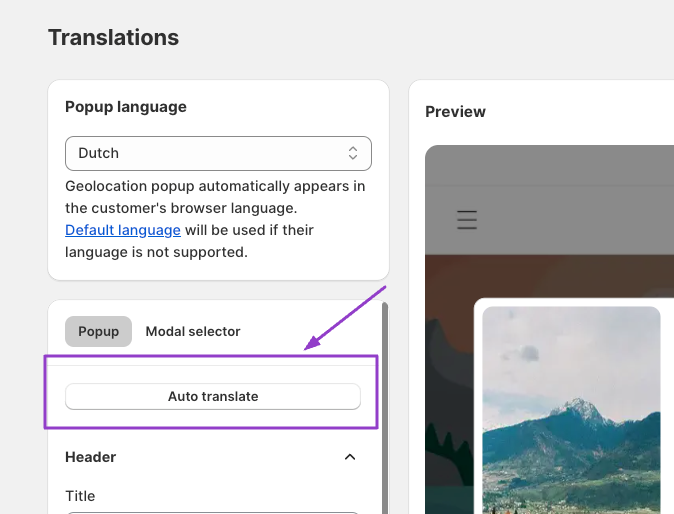The image size is (674, 514).
Task: Click the Preview panel heading
Action: click(x=455, y=112)
